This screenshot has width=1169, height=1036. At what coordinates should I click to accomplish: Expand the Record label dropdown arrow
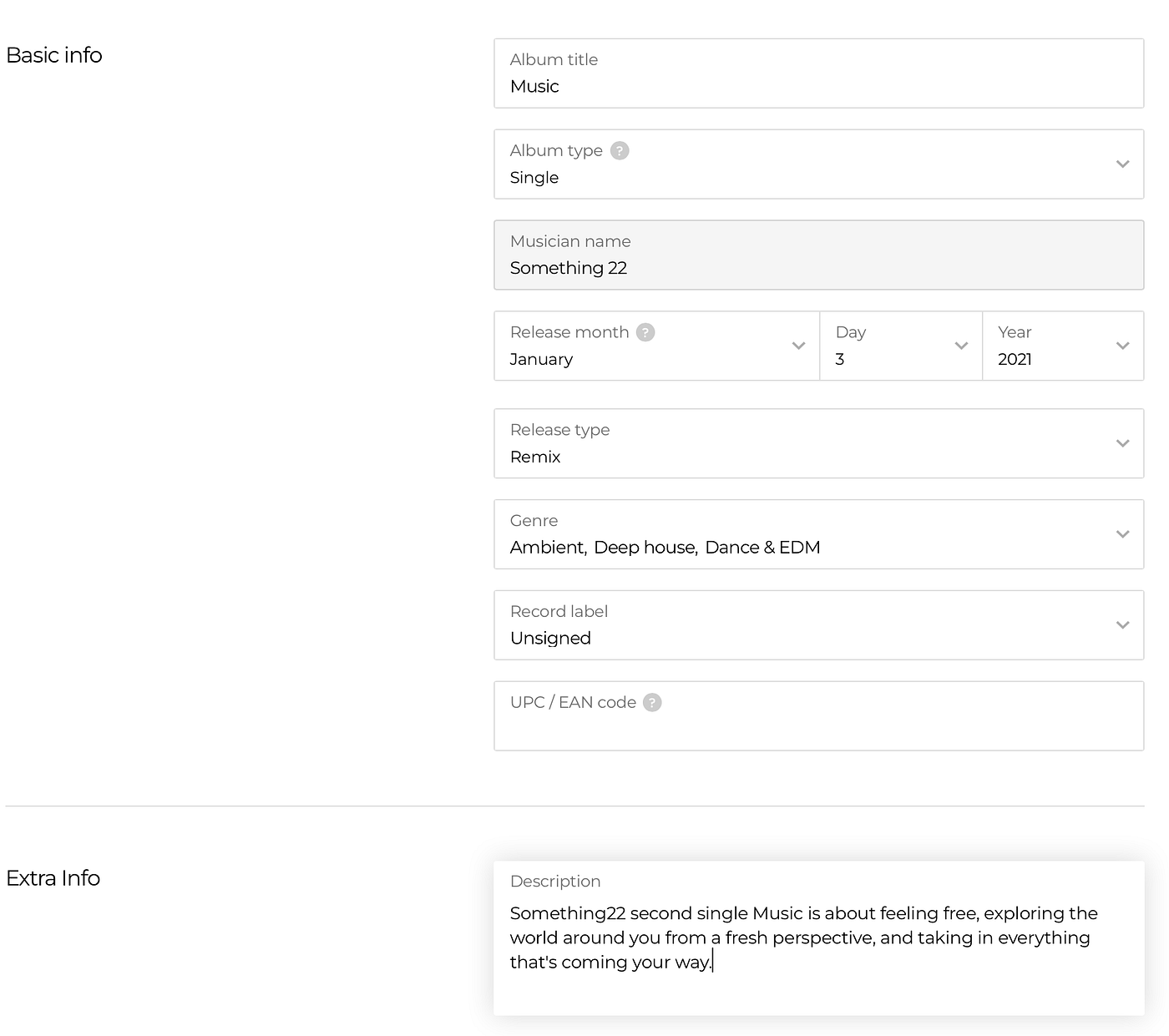[x=1122, y=625]
